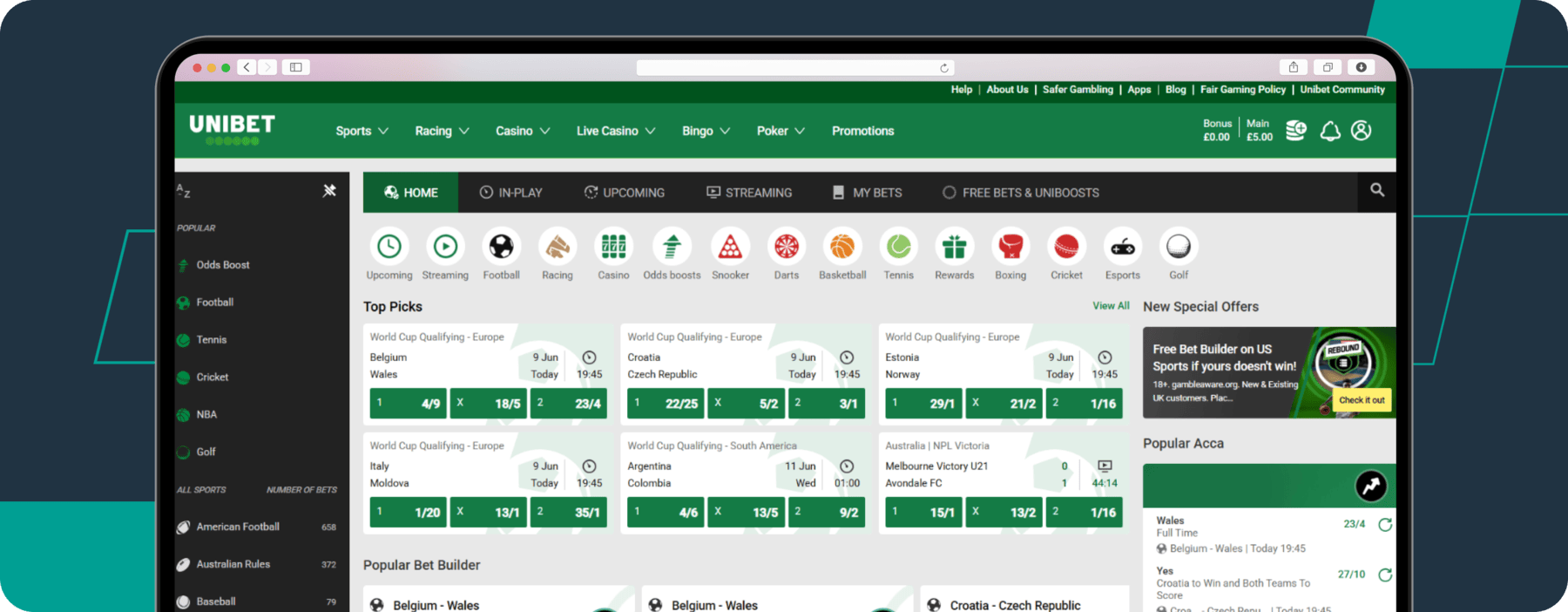Expand the Bingo dropdown menu
Viewport: 1568px width, 612px height.
[x=706, y=131]
